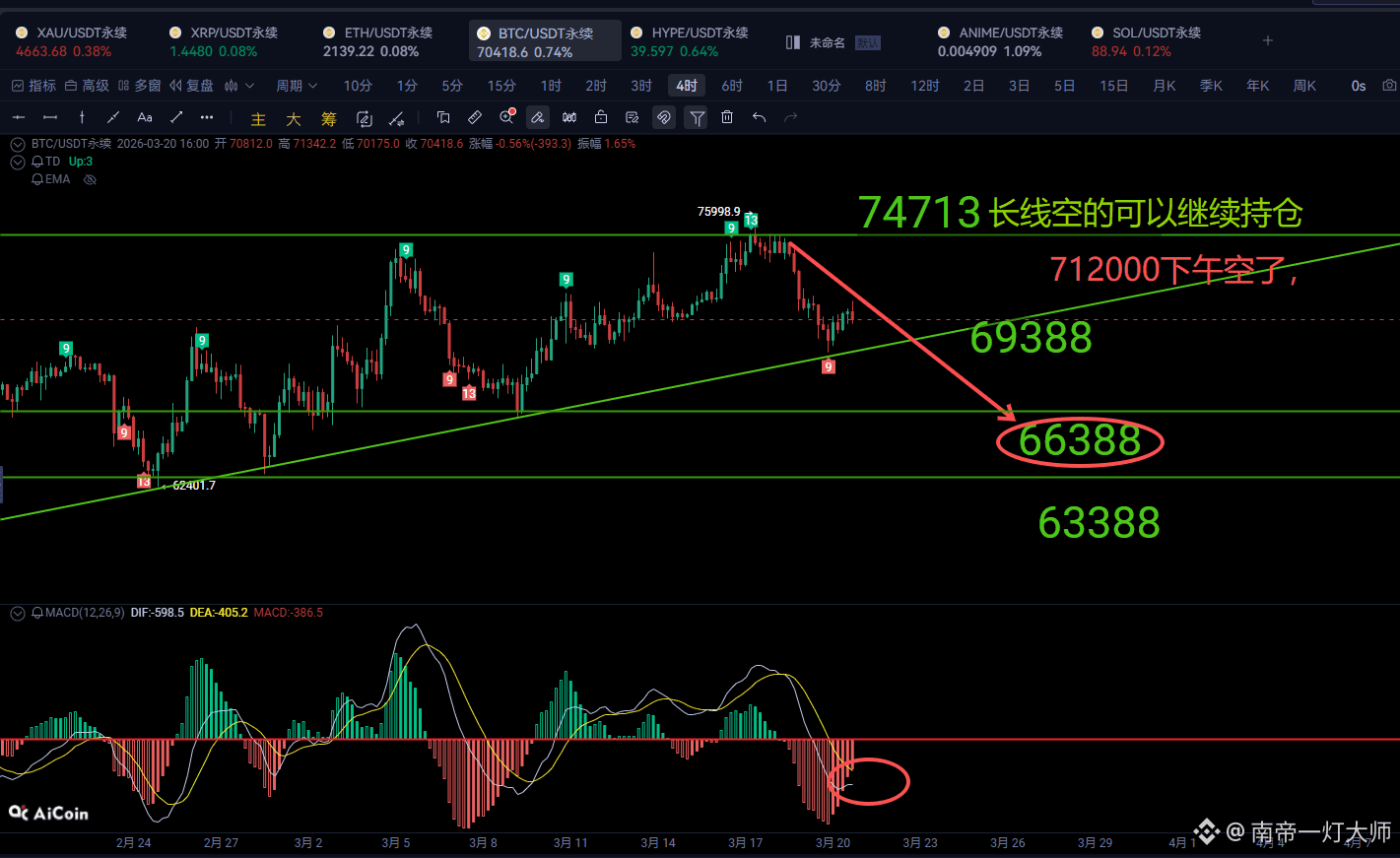Screen dimensions: 1400x858
Task: Click the looped pencil drawing icon
Action: (364, 119)
